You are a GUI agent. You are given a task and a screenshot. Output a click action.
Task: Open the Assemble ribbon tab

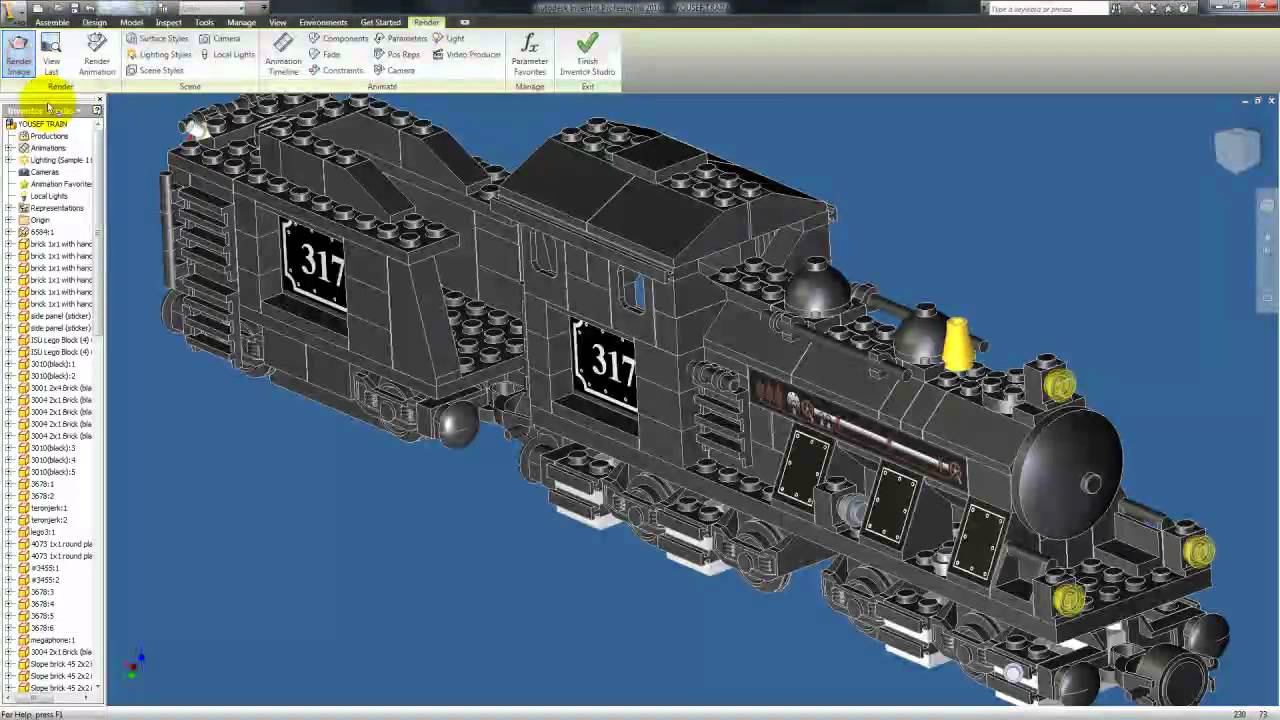(x=52, y=22)
